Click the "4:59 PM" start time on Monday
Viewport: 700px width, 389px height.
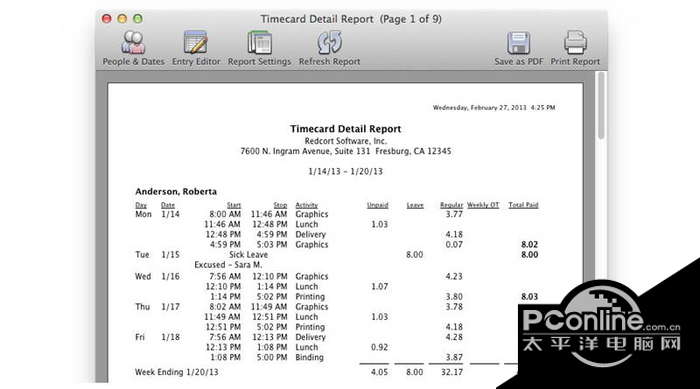coord(225,244)
